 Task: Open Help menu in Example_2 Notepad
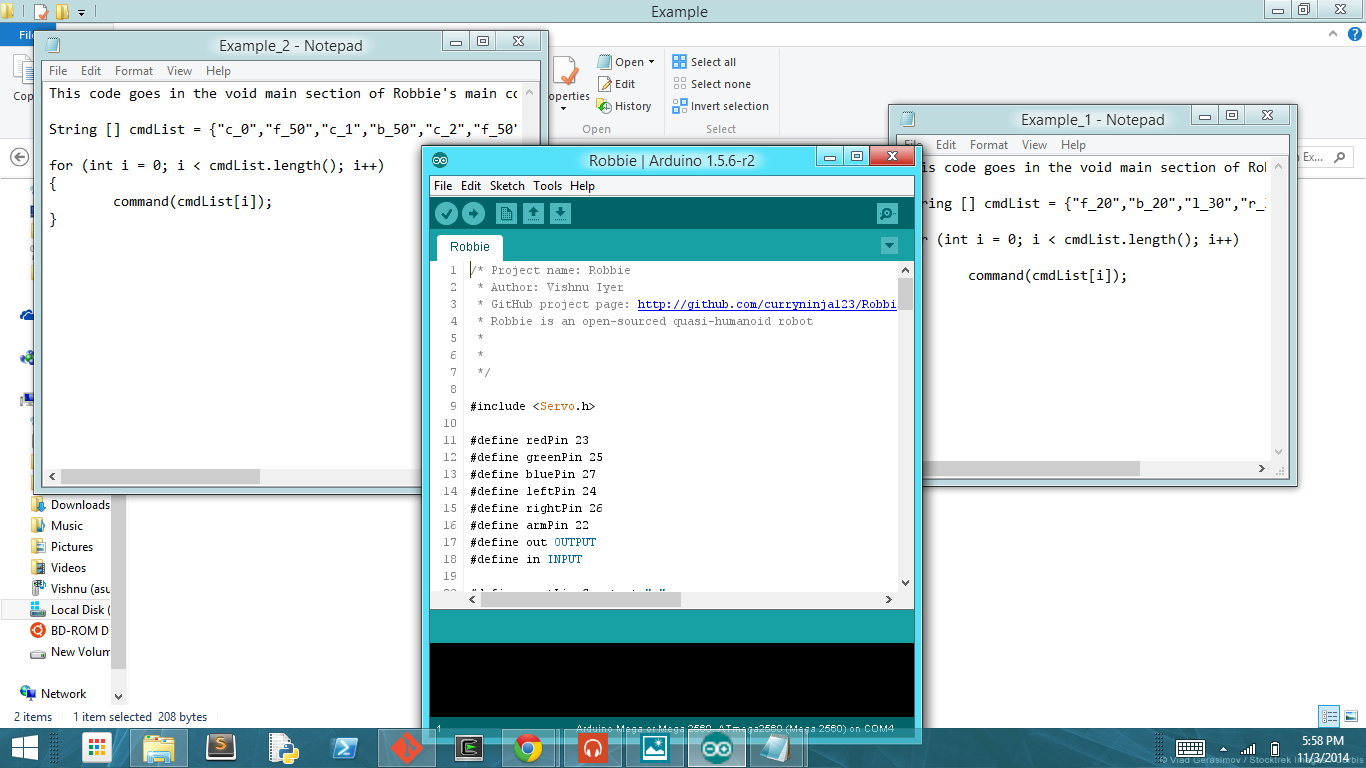218,71
